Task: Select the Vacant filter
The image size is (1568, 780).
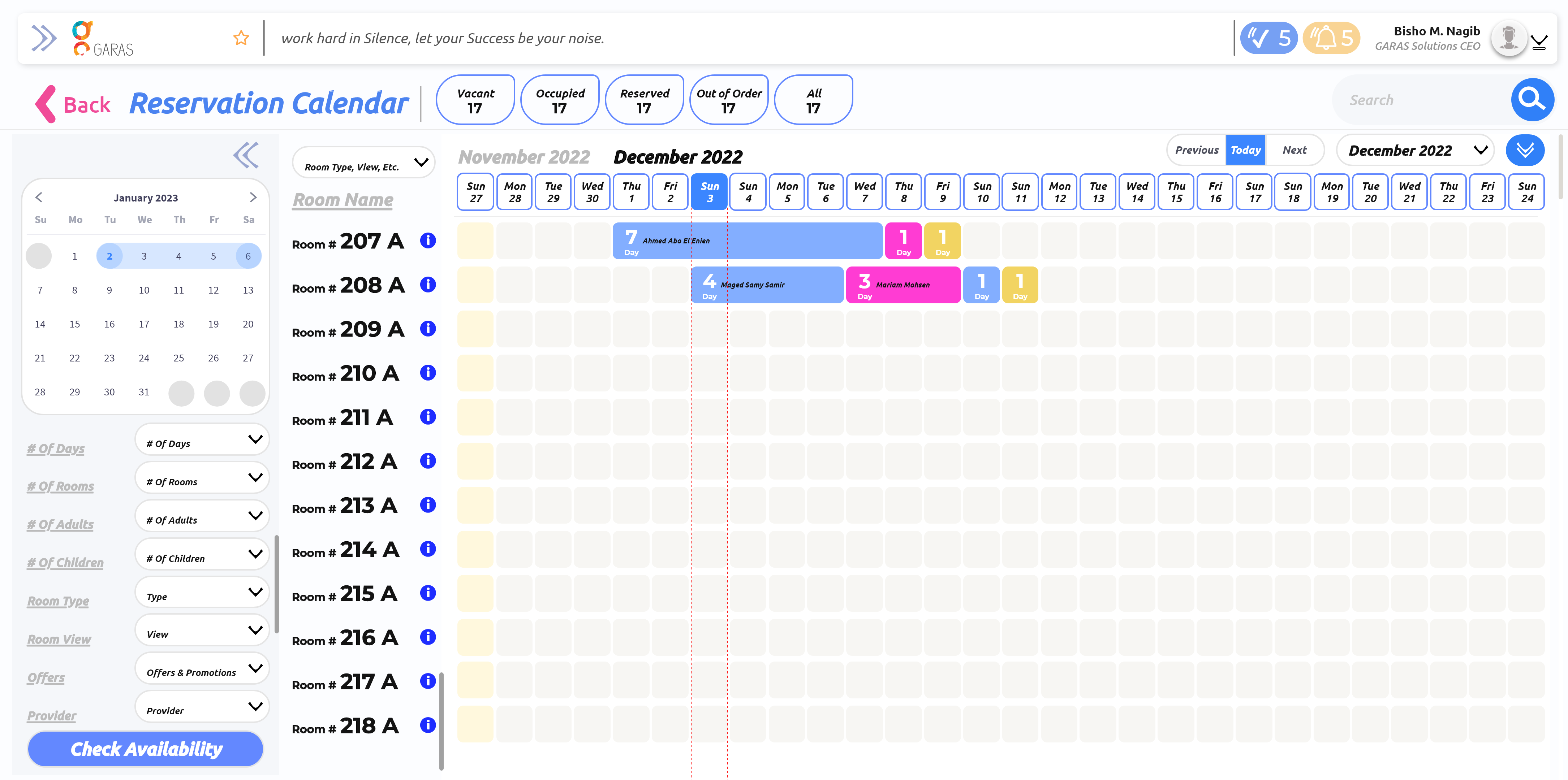Action: (x=475, y=100)
